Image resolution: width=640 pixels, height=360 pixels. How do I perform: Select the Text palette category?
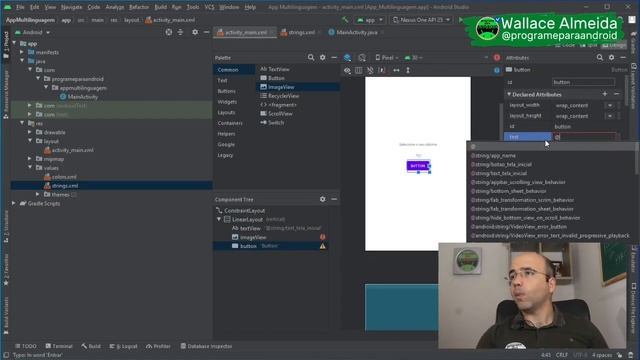pyautogui.click(x=222, y=80)
